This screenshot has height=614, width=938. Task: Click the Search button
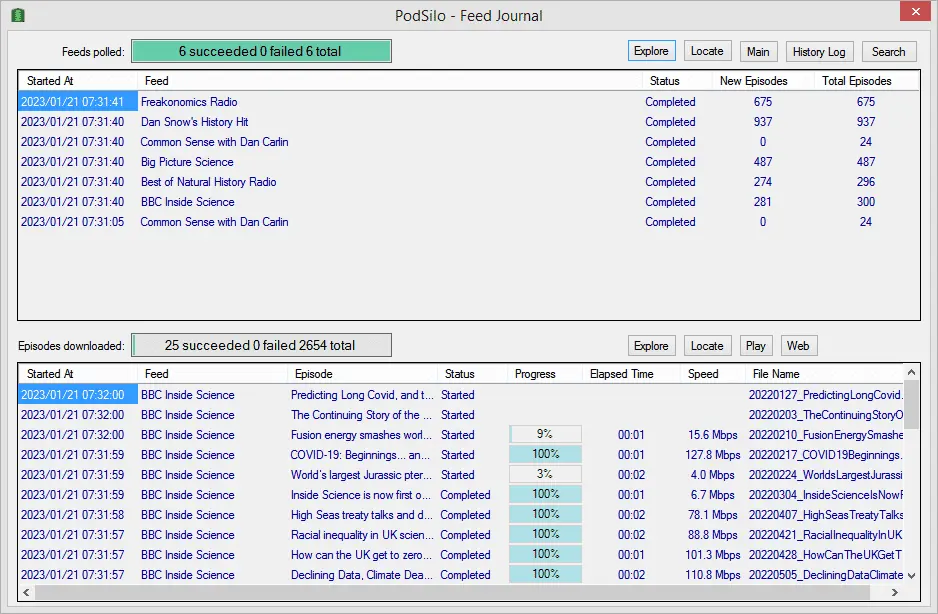coord(888,52)
